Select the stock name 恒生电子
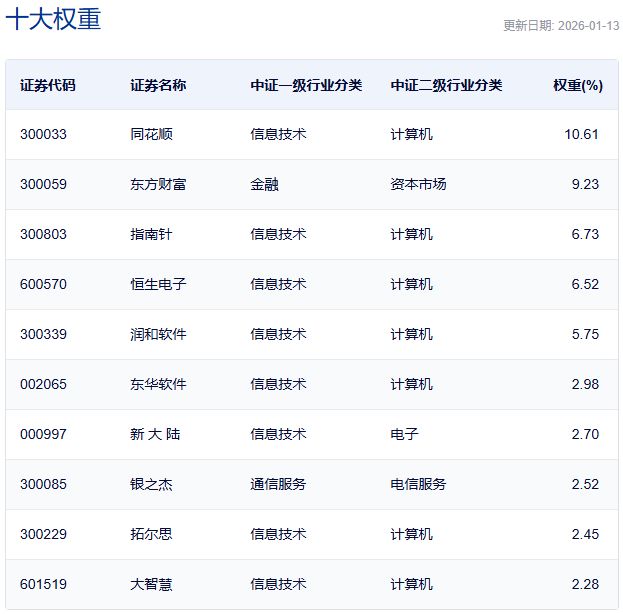This screenshot has height=614, width=623. [x=158, y=284]
